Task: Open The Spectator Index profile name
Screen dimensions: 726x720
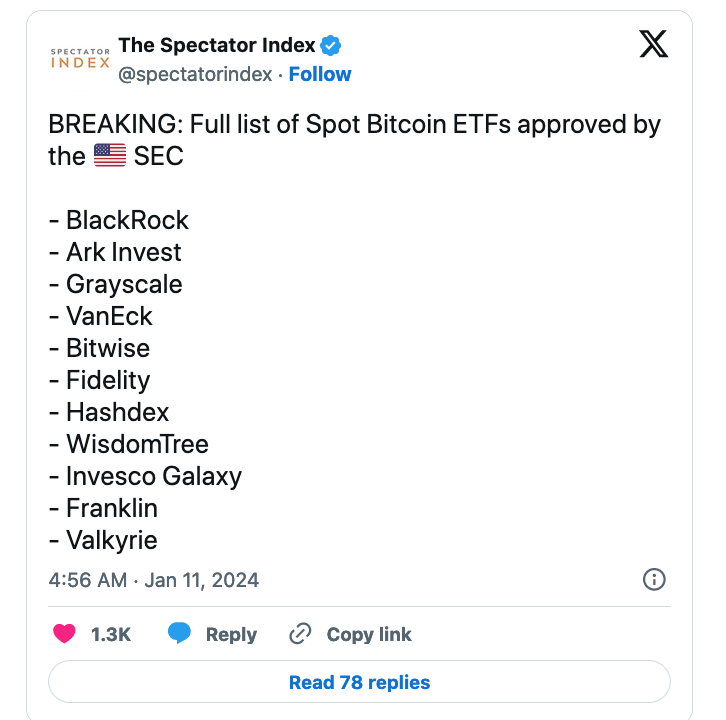Action: coord(216,45)
